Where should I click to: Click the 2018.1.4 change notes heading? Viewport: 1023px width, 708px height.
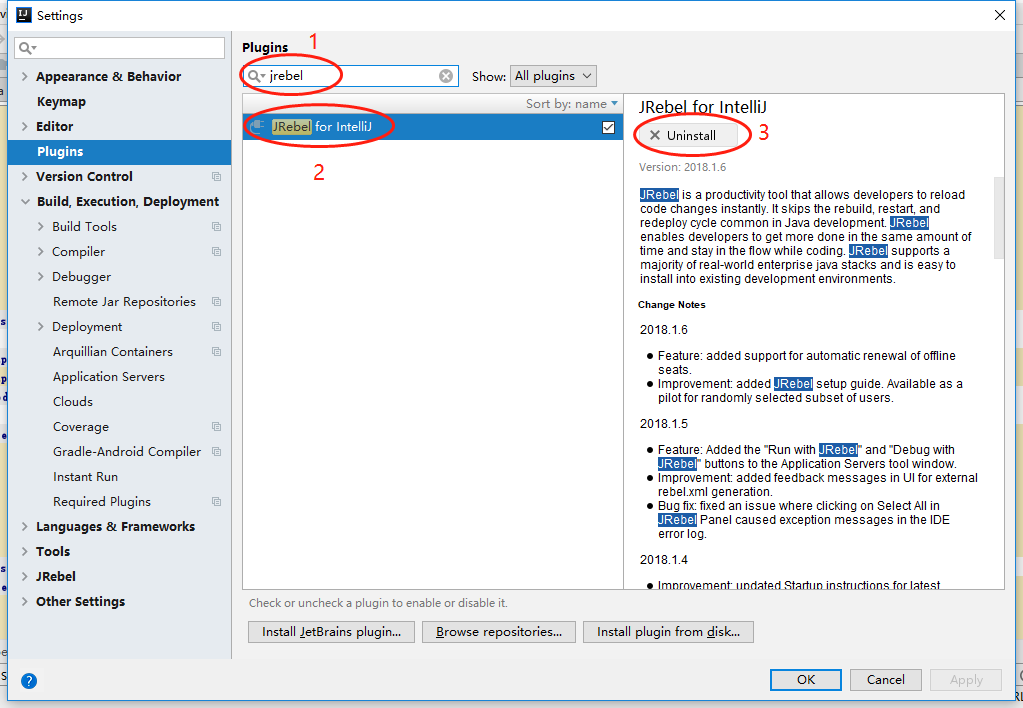(664, 560)
